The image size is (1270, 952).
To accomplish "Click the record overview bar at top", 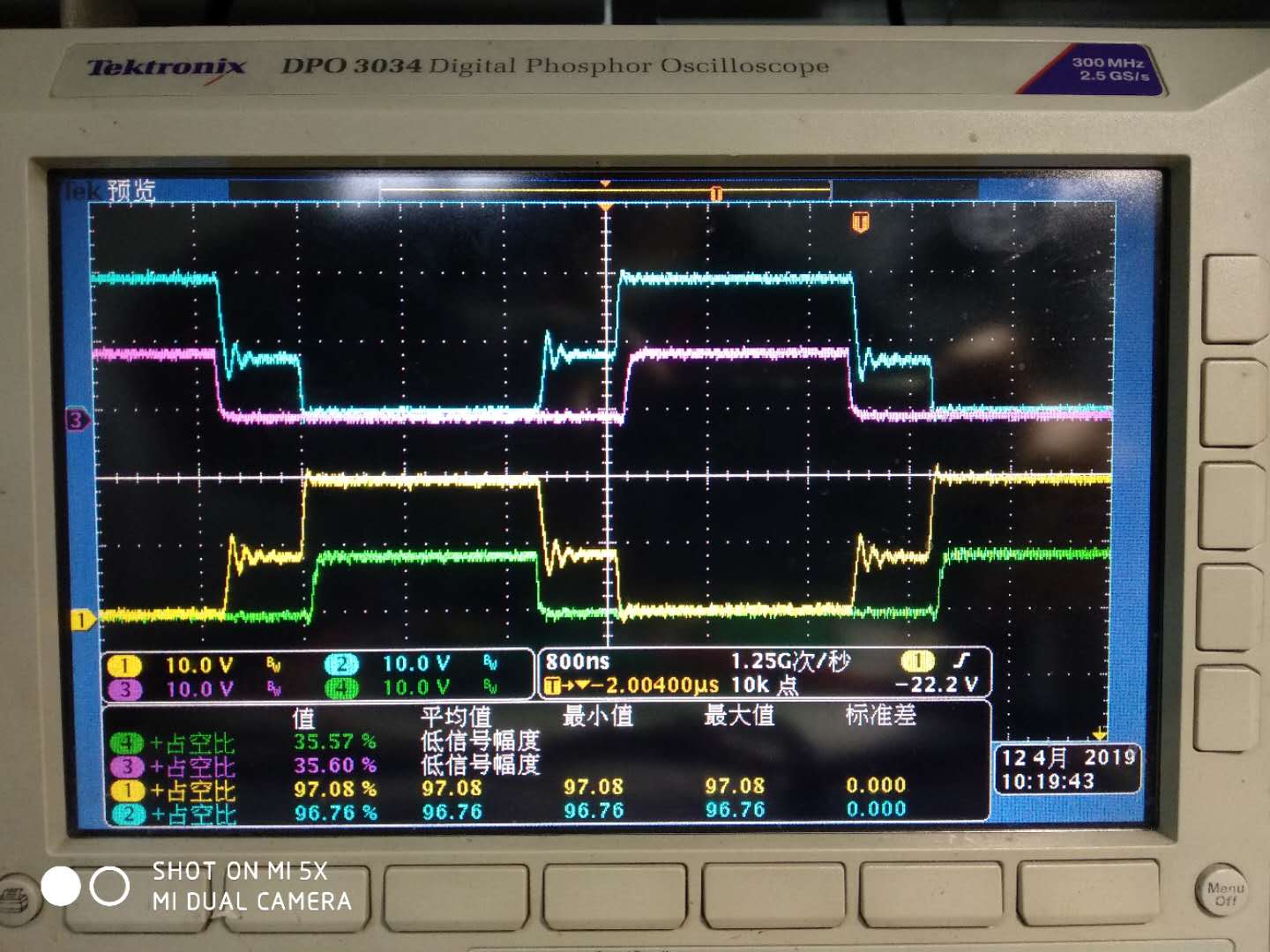I will [606, 191].
